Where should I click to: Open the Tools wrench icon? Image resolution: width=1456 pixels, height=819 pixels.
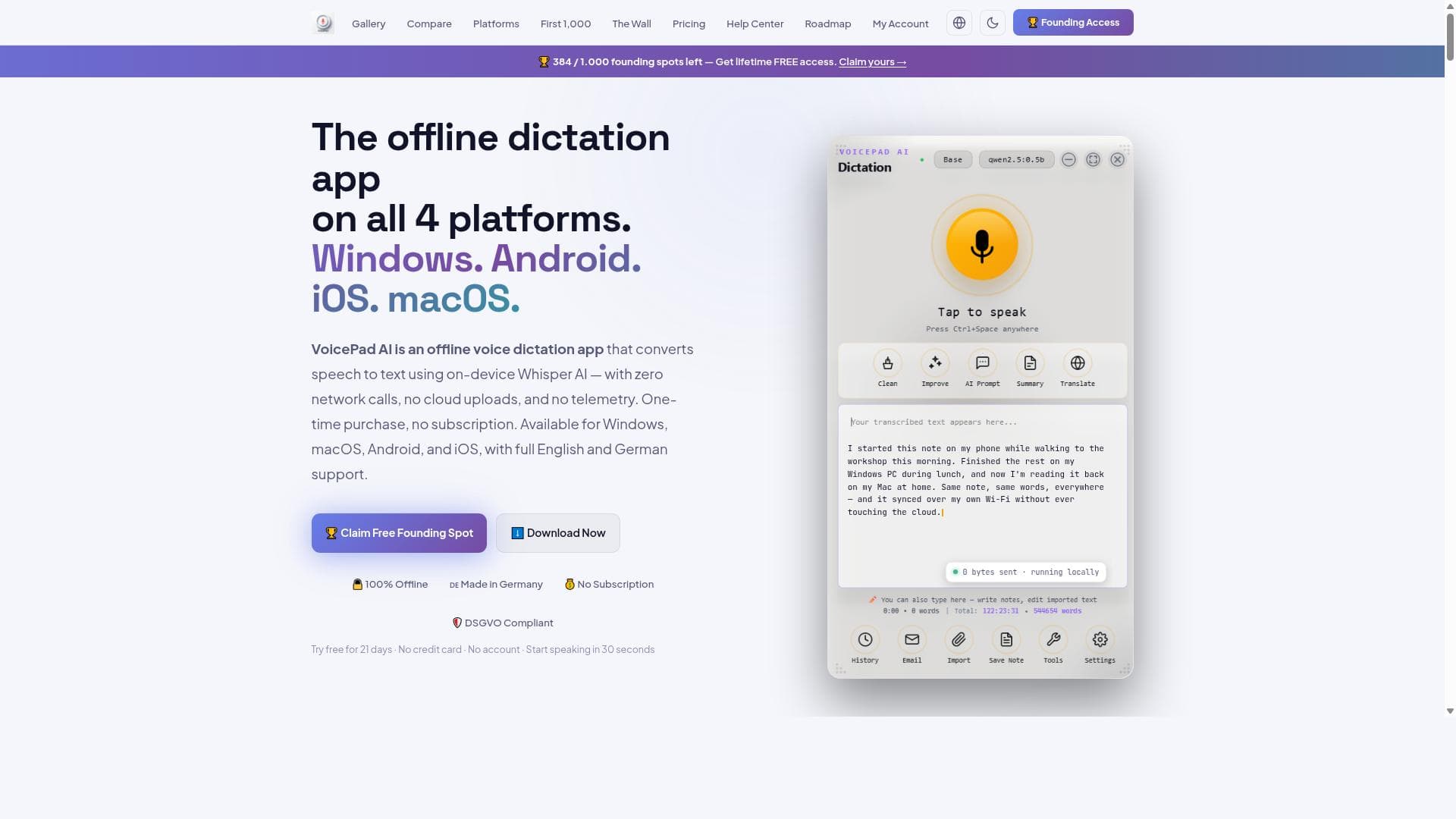pos(1053,640)
